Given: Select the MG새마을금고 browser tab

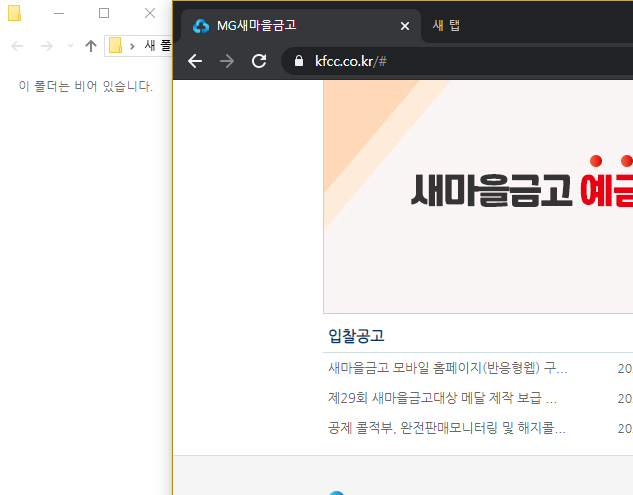Looking at the screenshot, I should point(301,26).
